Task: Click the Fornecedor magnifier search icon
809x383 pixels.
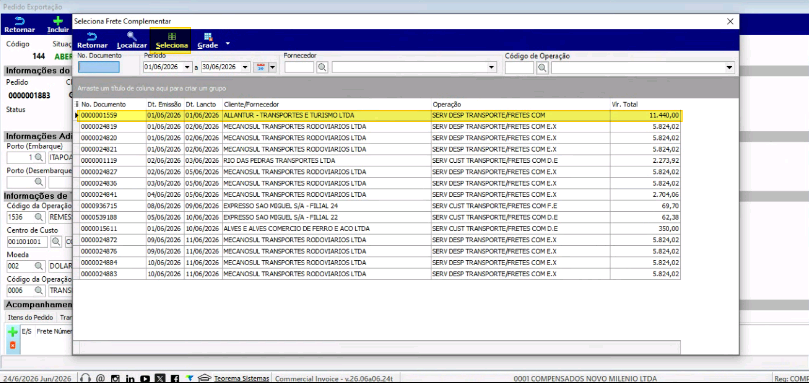Action: 322,67
